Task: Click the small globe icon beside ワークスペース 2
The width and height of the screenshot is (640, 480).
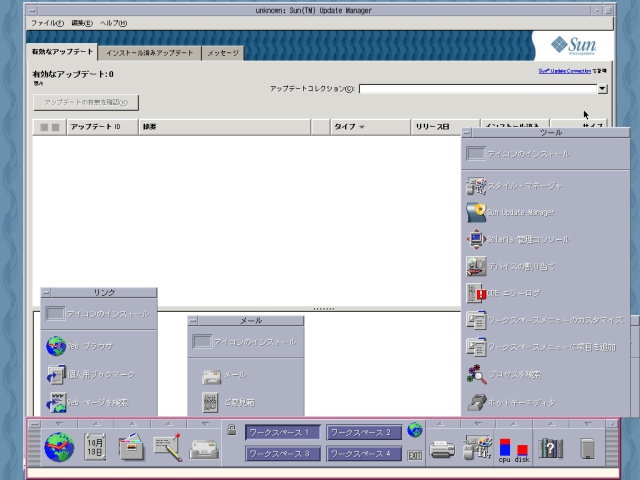Action: click(415, 430)
